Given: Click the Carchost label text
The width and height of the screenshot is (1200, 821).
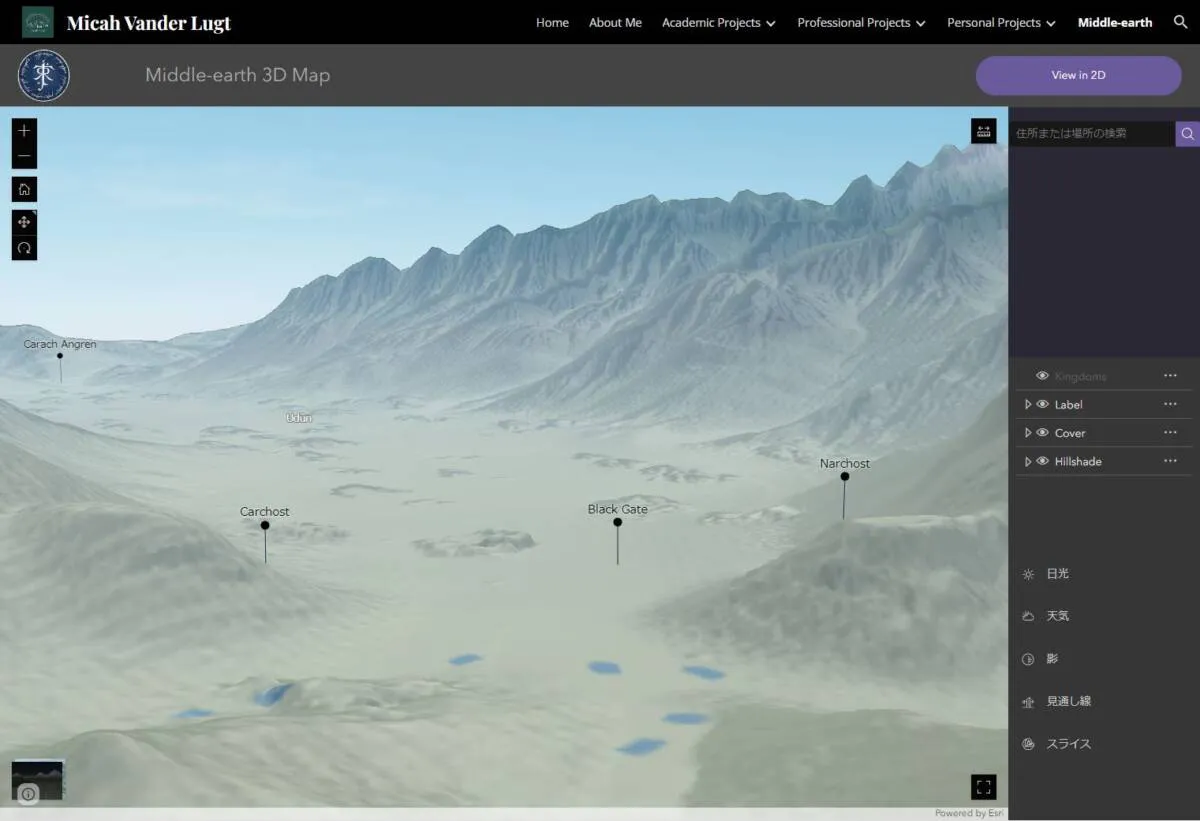Looking at the screenshot, I should click(x=265, y=511).
